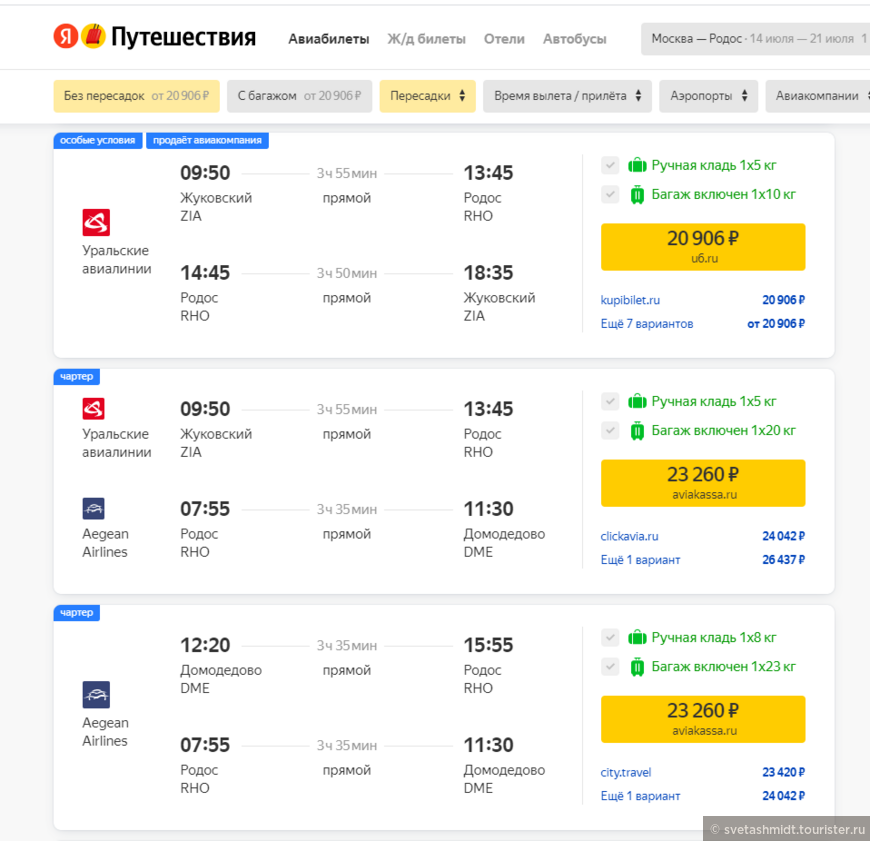This screenshot has width=870, height=841.
Task: Buy ticket for 20 906 ₽ at u6.ru
Action: point(703,247)
